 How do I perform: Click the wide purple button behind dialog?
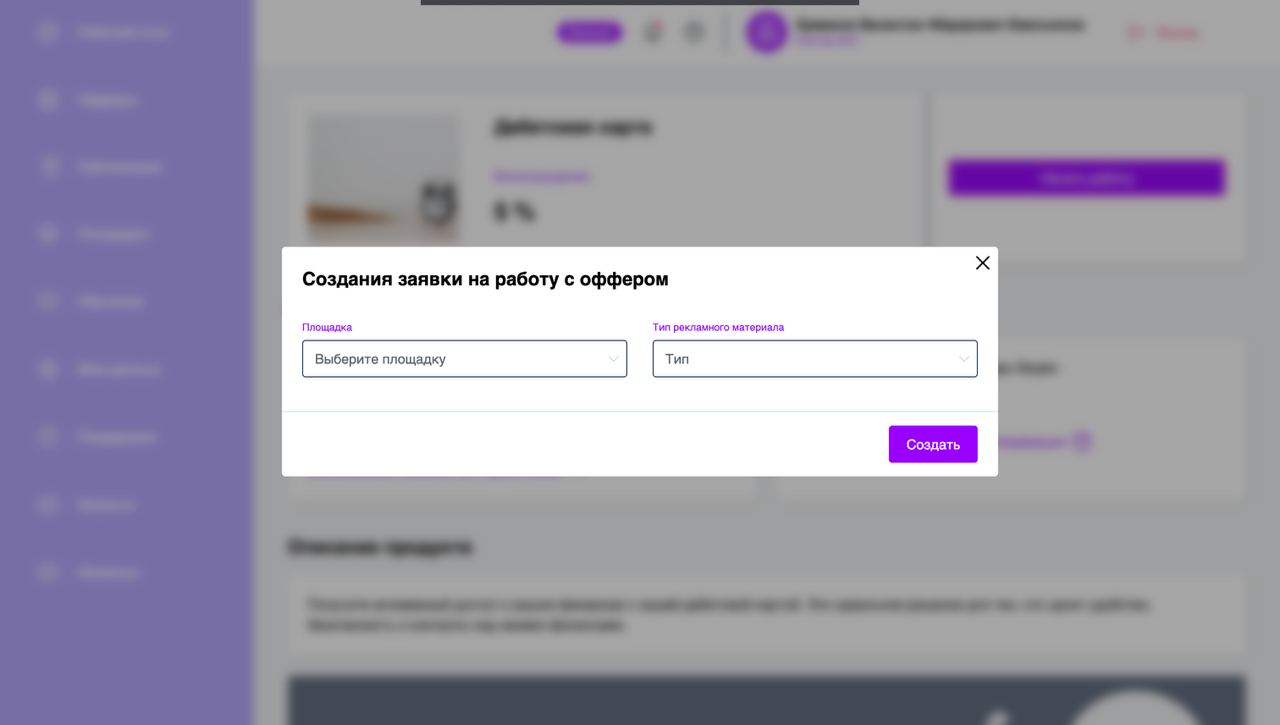pos(1086,178)
